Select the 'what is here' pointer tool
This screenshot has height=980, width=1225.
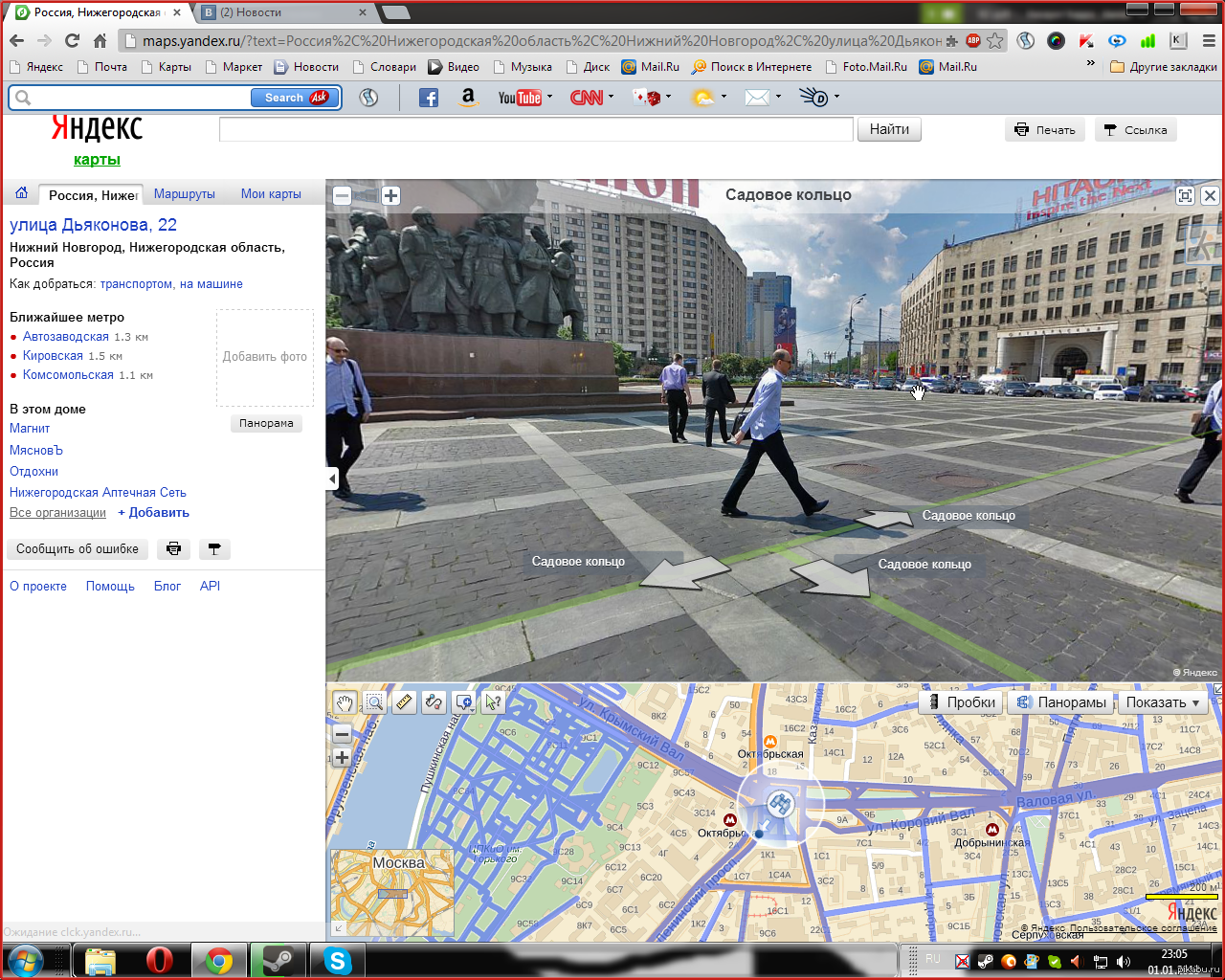(x=494, y=702)
